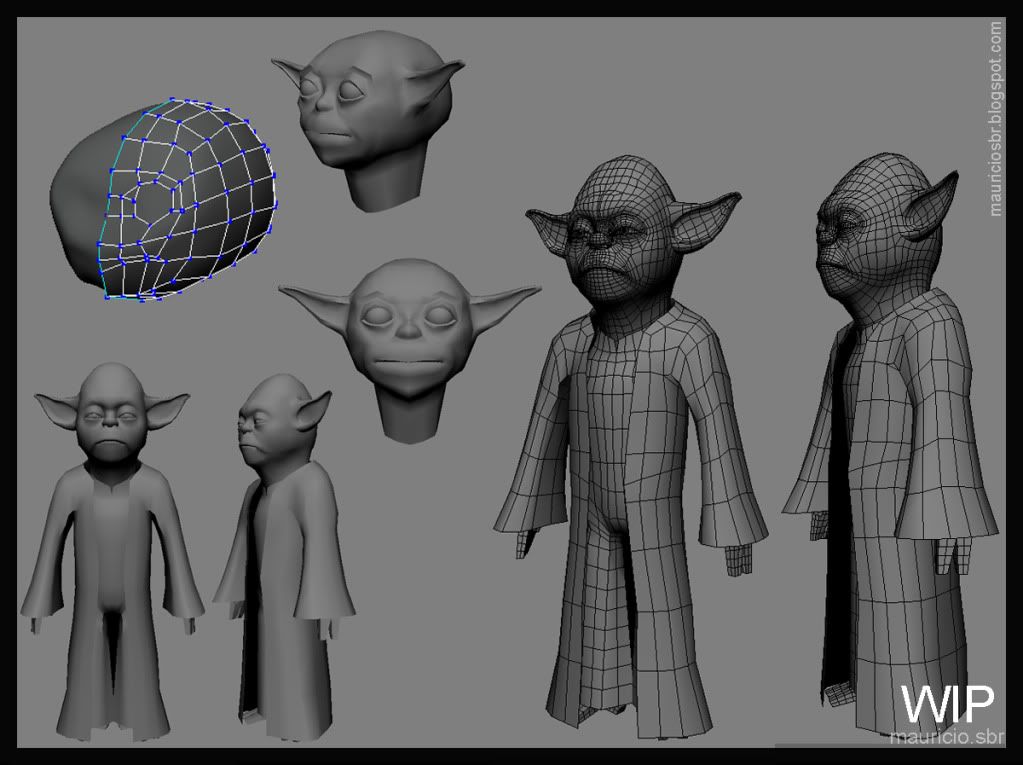This screenshot has width=1023, height=765.
Task: Select the wireframe side-view full body model
Action: point(890,480)
